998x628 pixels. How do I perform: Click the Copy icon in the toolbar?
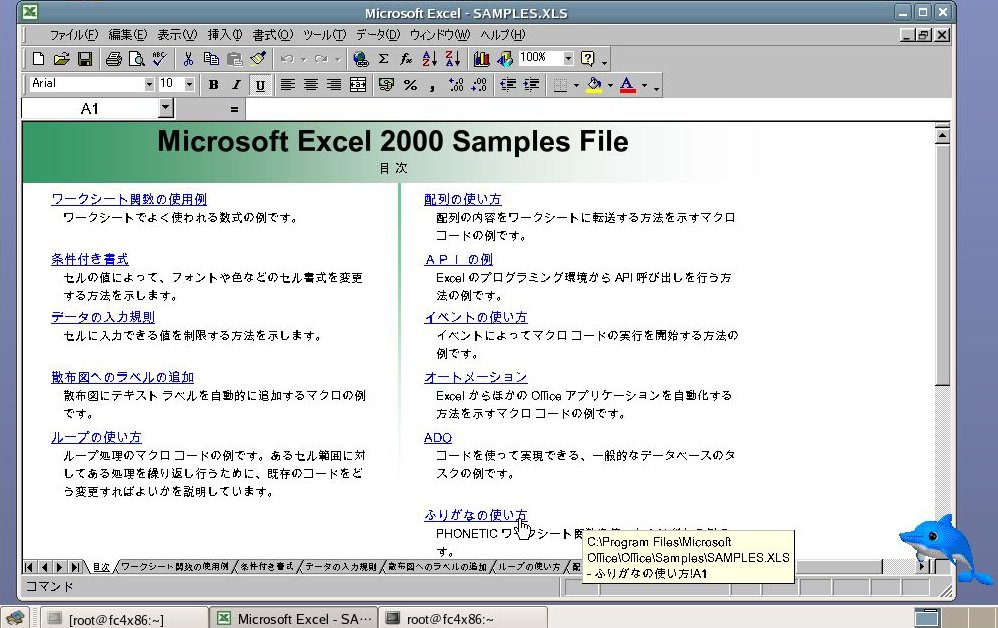(x=211, y=59)
